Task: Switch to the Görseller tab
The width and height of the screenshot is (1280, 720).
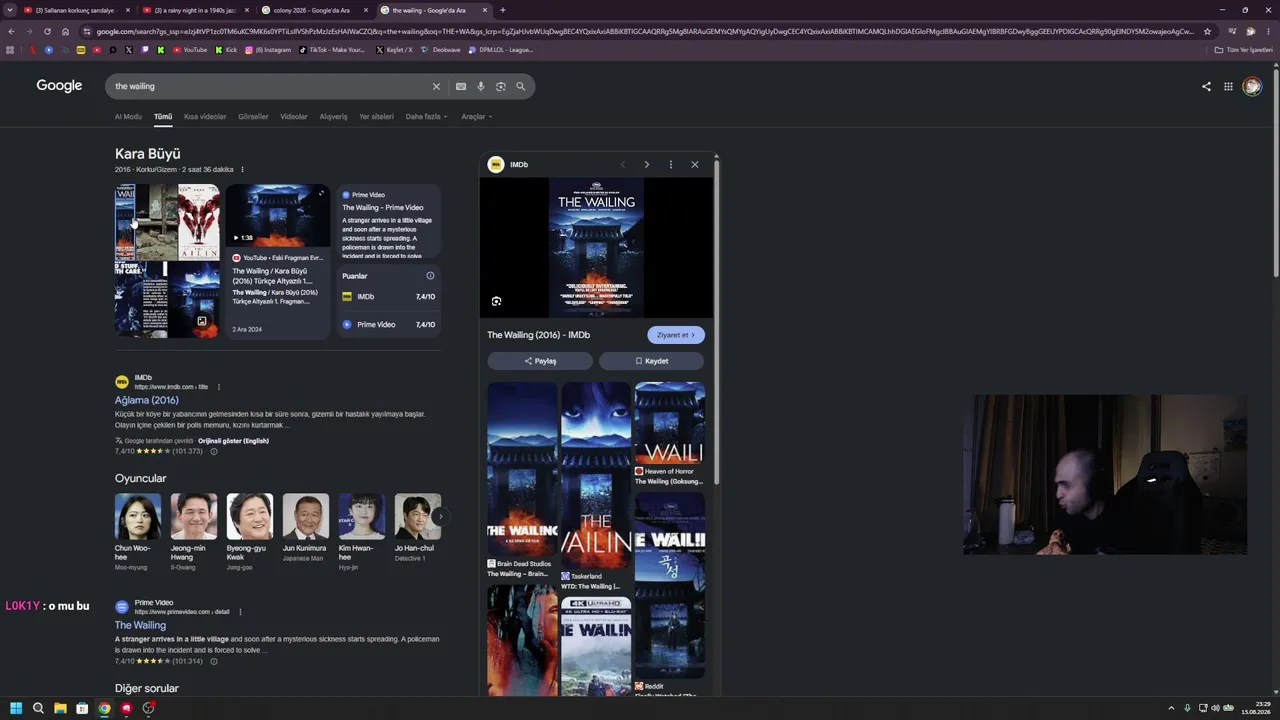Action: [253, 117]
